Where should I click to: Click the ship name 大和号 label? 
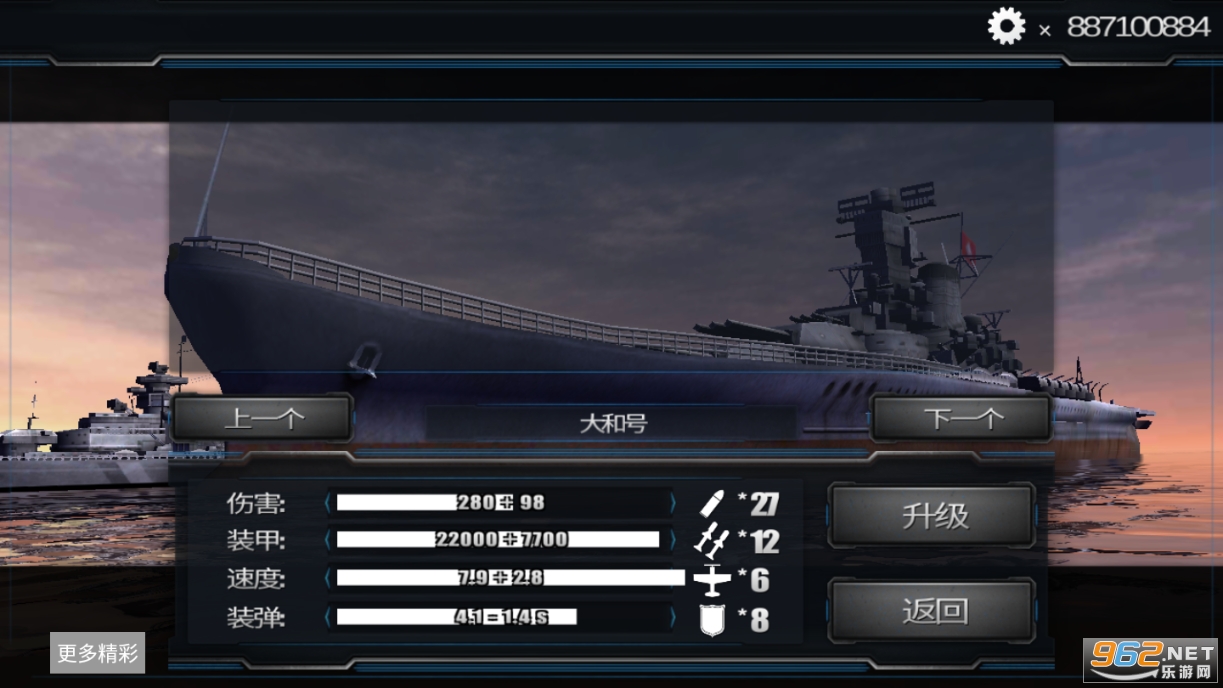click(x=613, y=423)
